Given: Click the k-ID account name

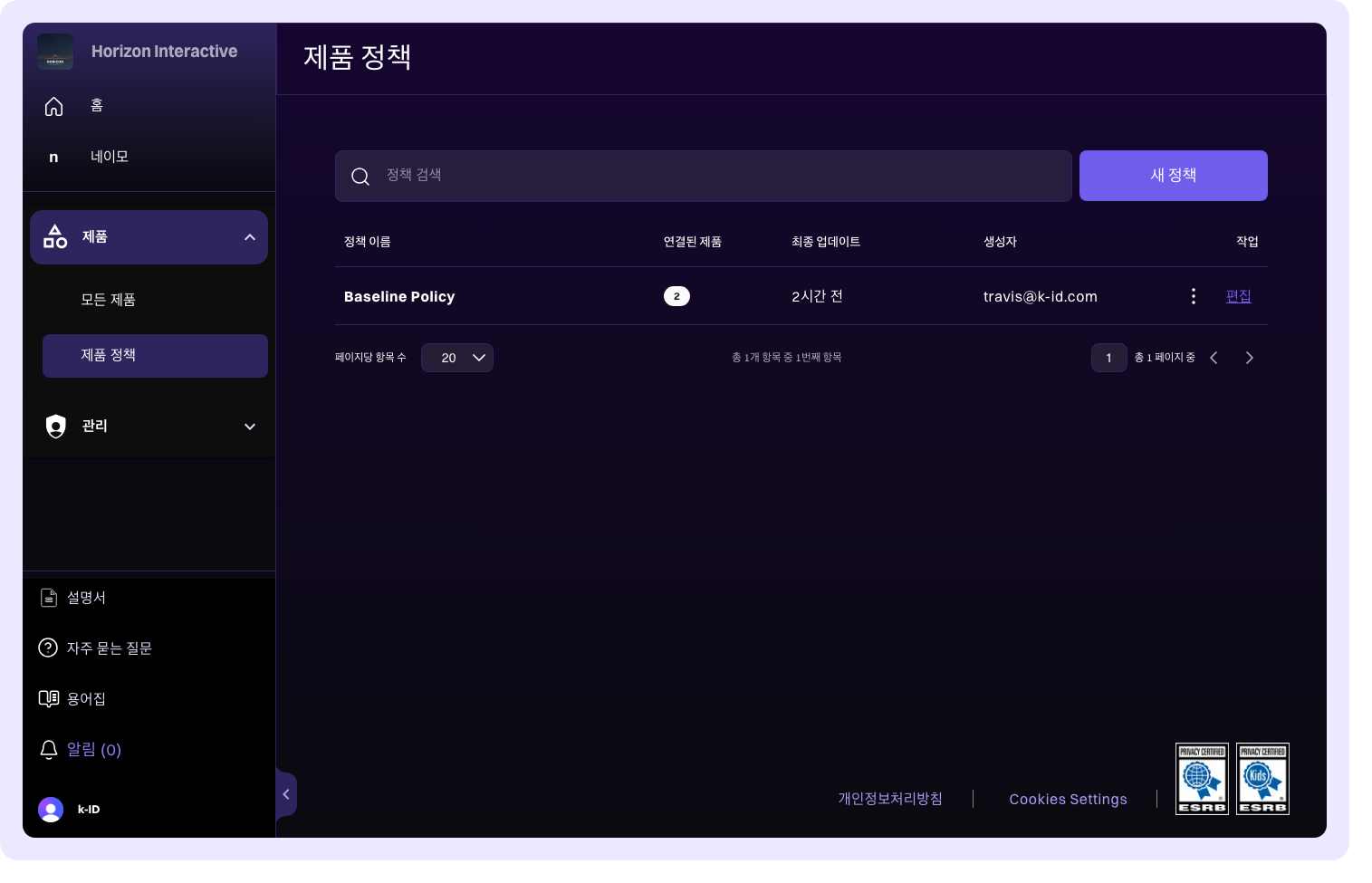Looking at the screenshot, I should 89,810.
